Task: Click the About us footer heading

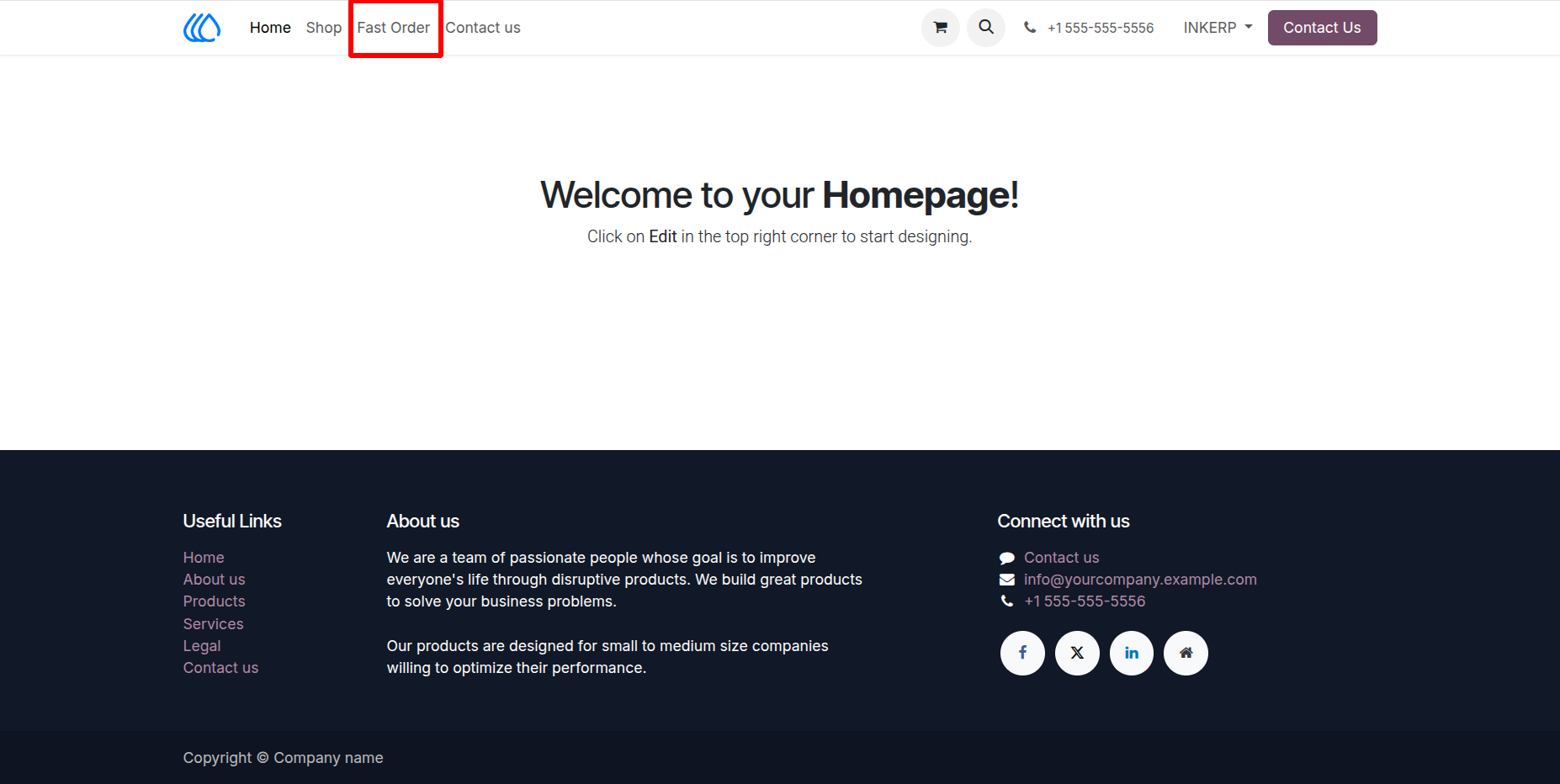Action: click(x=423, y=522)
